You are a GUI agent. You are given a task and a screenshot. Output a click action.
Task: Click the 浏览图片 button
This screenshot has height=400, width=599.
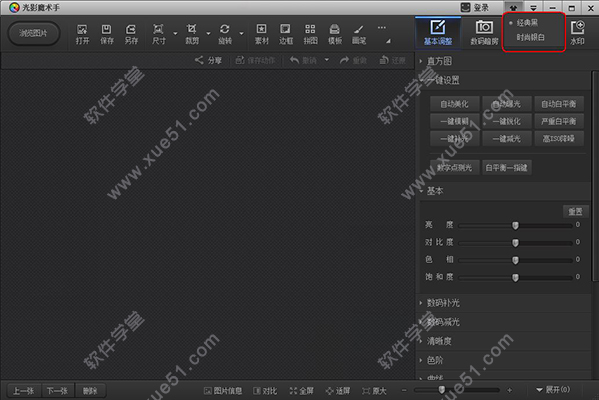pyautogui.click(x=34, y=34)
